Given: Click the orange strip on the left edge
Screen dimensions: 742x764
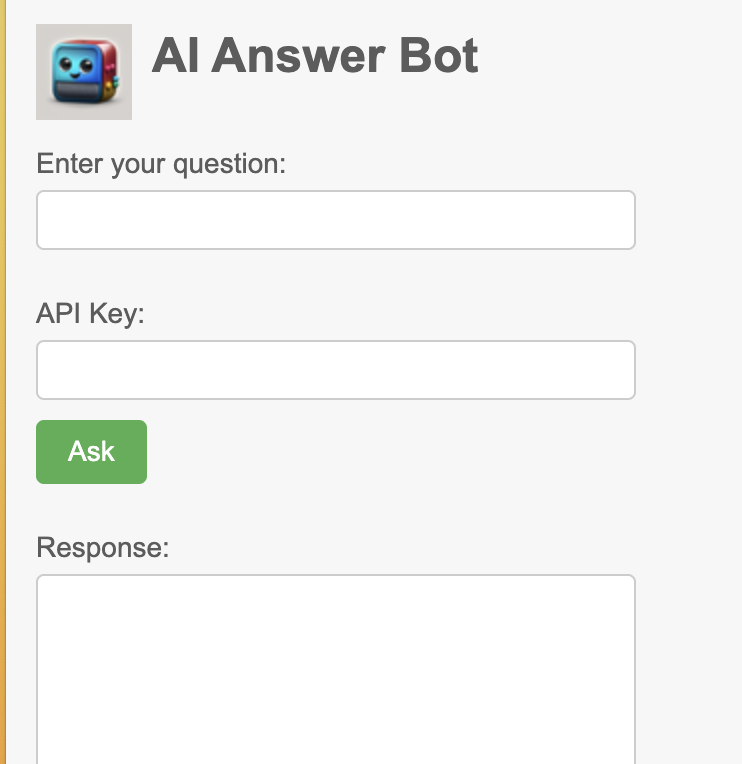Looking at the screenshot, I should click(3, 400).
